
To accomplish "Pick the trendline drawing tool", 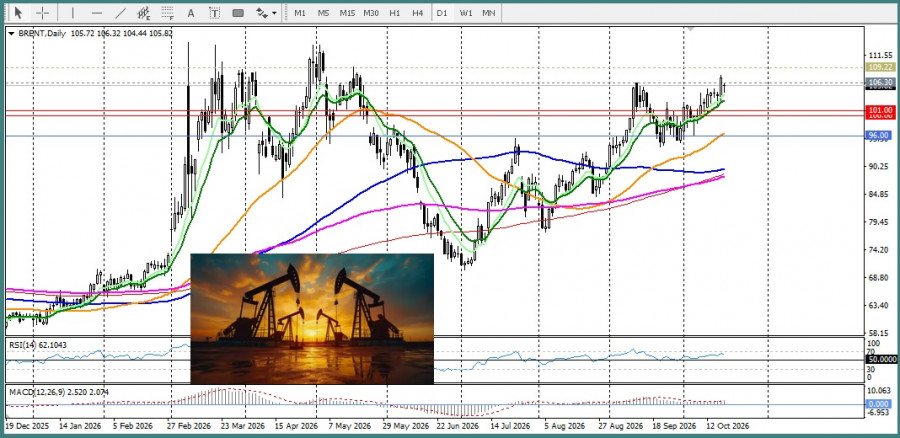I will 120,13.
